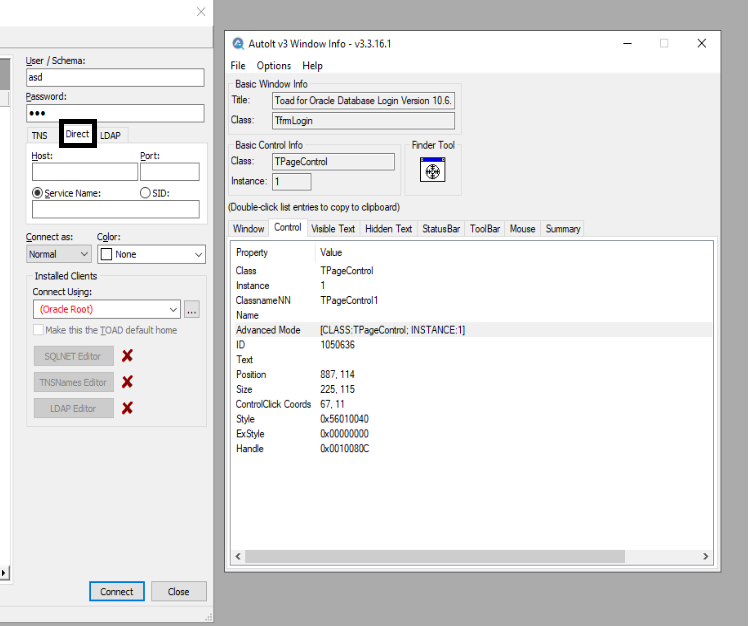Click the User / Schema input field
This screenshot has height=626, width=749.
click(115, 77)
